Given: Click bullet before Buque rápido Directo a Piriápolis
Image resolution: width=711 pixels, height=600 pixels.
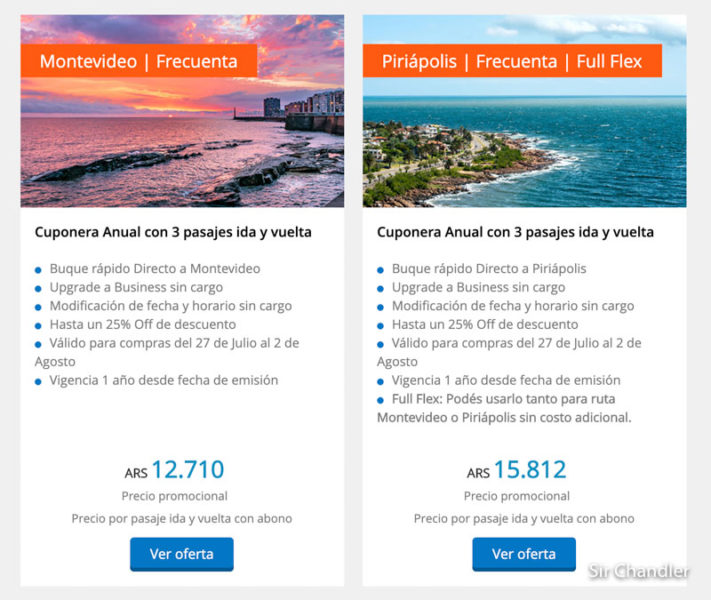Looking at the screenshot, I should (380, 270).
